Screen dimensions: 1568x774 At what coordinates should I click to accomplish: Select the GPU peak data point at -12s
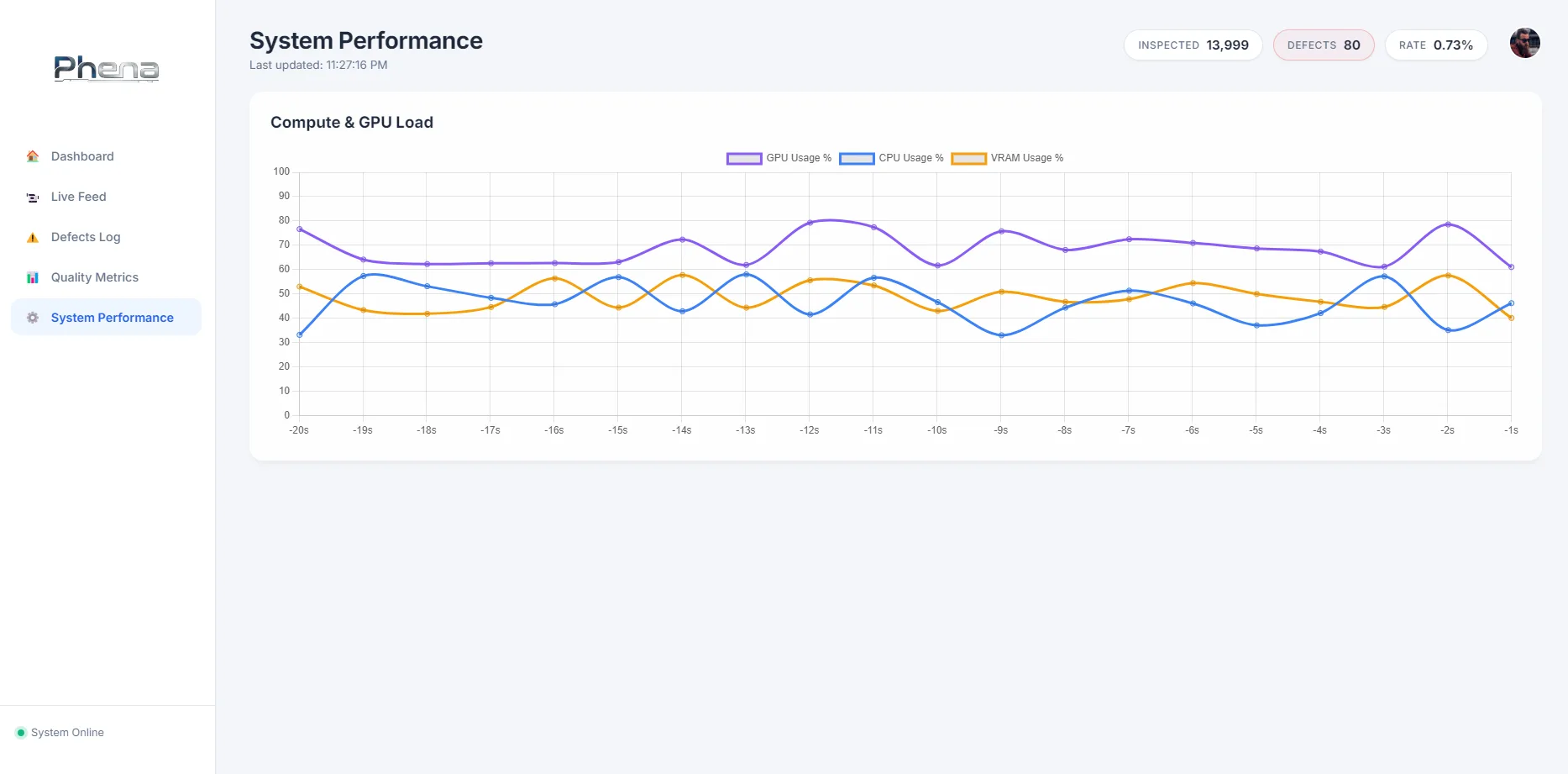(x=809, y=223)
